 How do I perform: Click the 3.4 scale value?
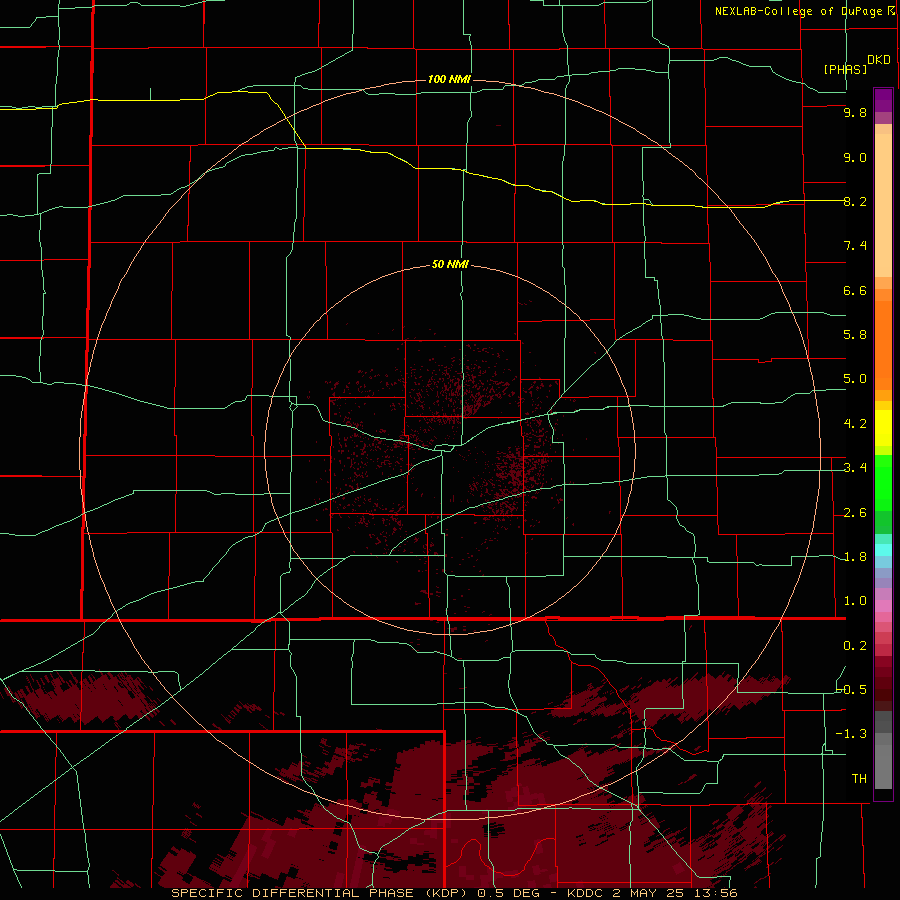[855, 468]
